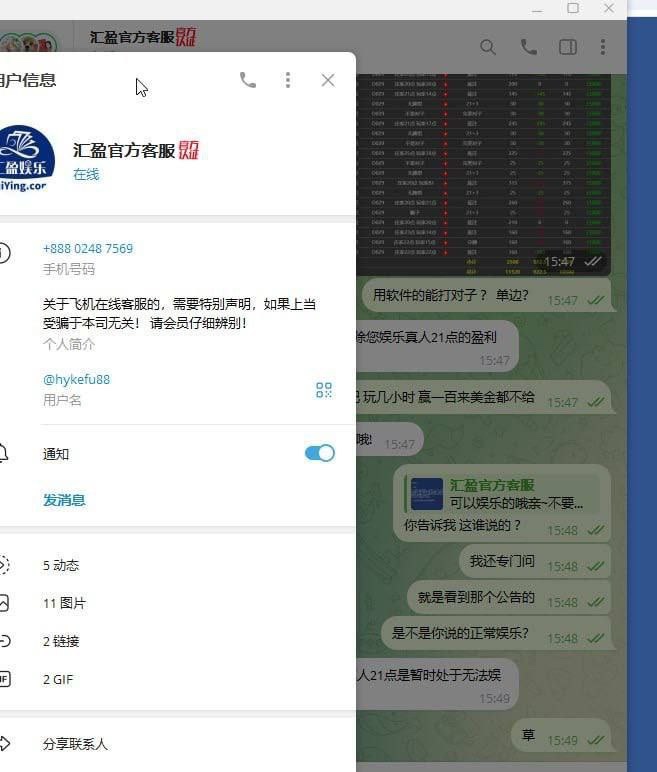Toggle the side panel icon in chat header

(x=567, y=47)
